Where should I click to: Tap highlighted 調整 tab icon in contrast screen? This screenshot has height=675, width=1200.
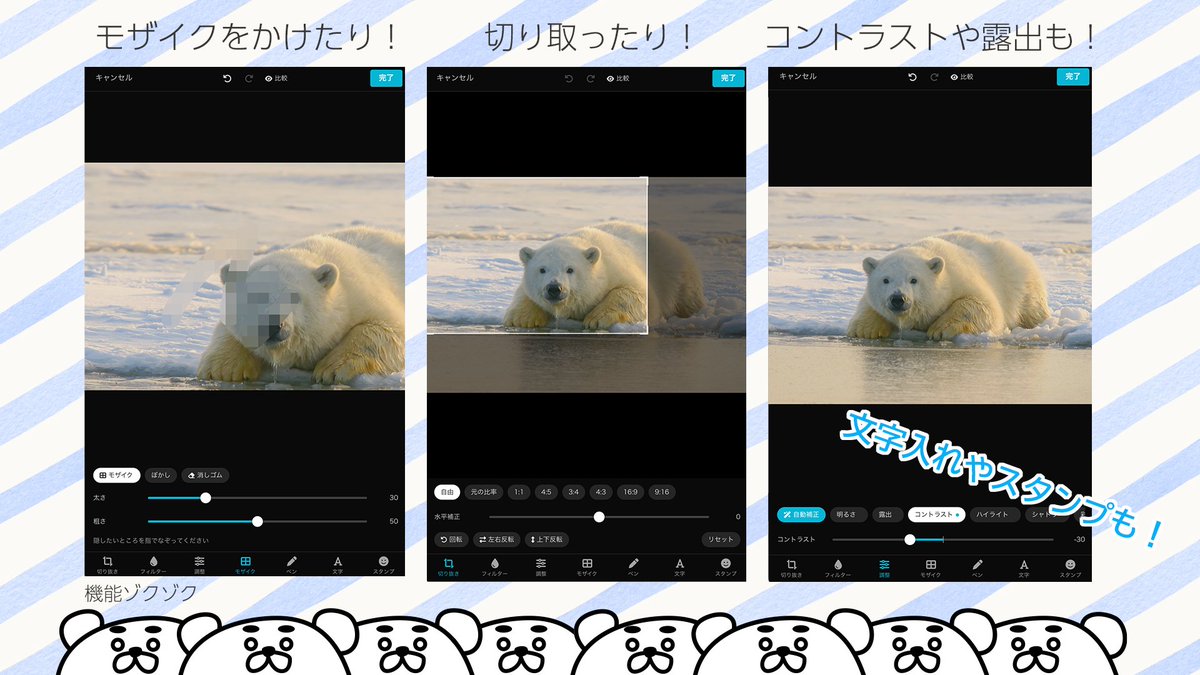coord(884,569)
